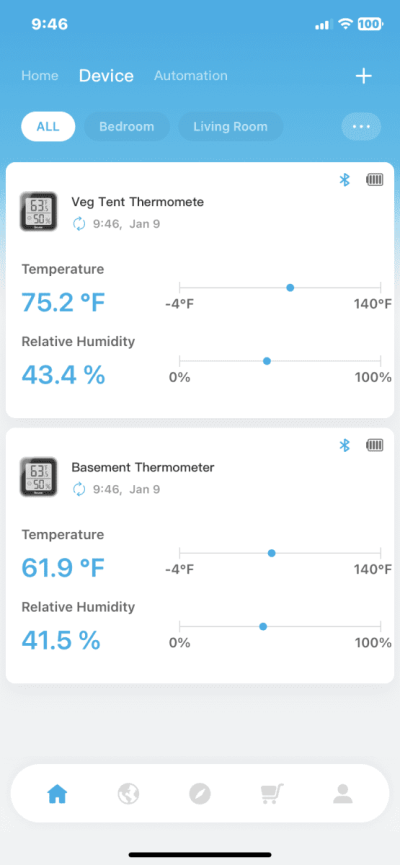Tap the plus icon to add device

coord(363,76)
